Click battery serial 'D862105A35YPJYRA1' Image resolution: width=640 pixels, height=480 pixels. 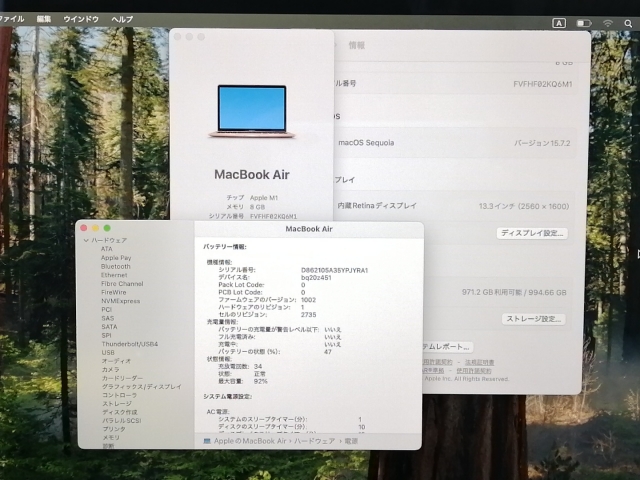pyautogui.click(x=334, y=270)
